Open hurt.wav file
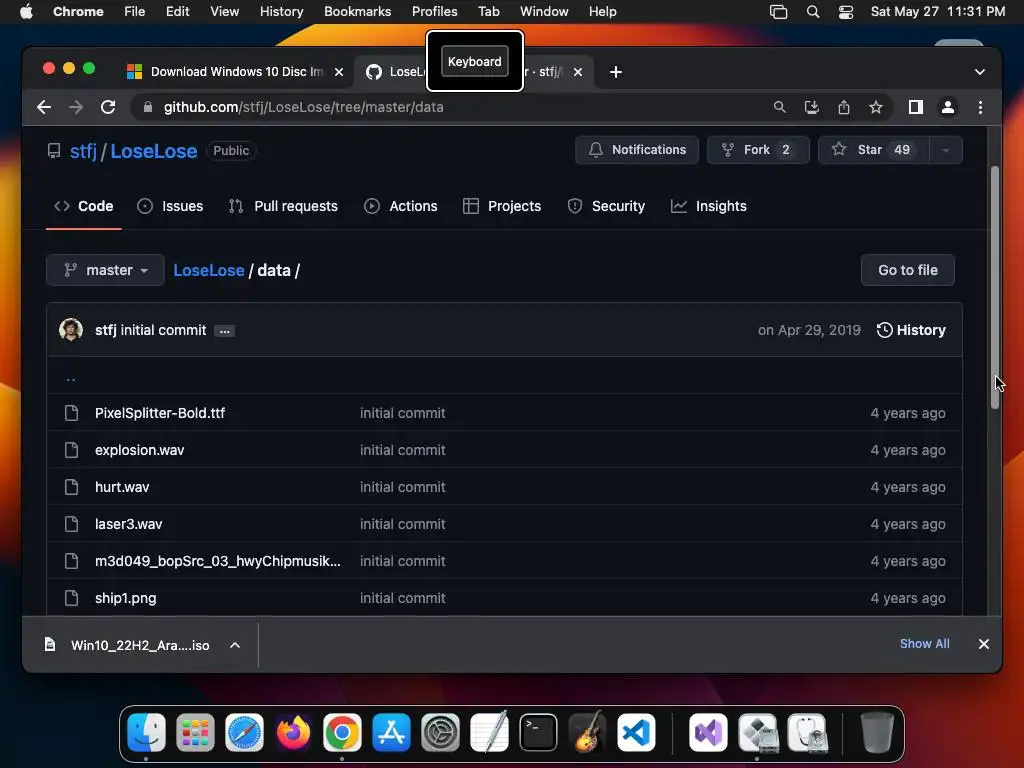 point(122,487)
